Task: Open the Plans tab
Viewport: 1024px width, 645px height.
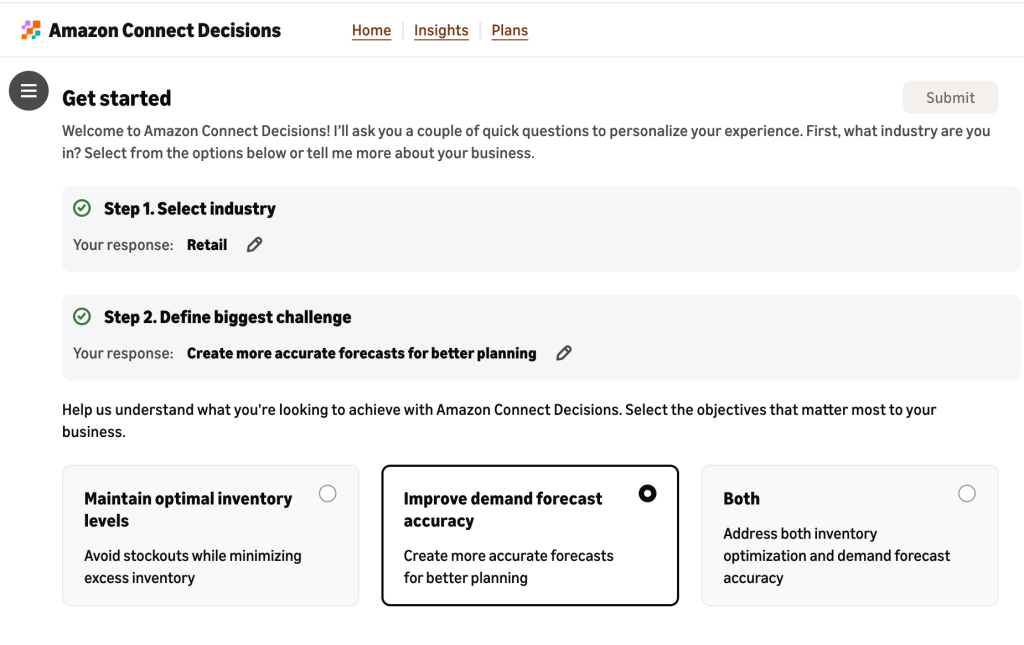Action: [509, 31]
